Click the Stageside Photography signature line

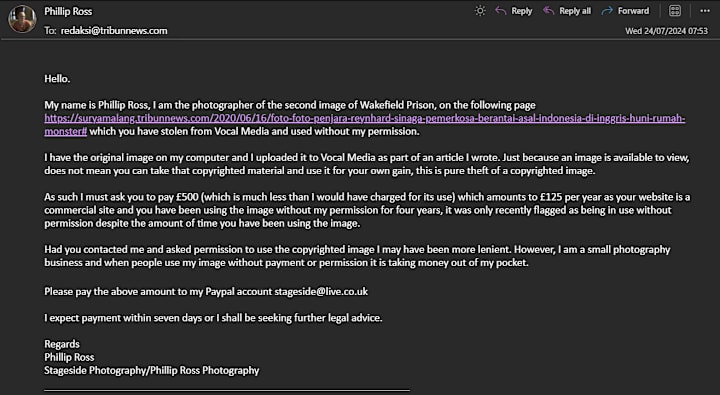[x=152, y=371]
